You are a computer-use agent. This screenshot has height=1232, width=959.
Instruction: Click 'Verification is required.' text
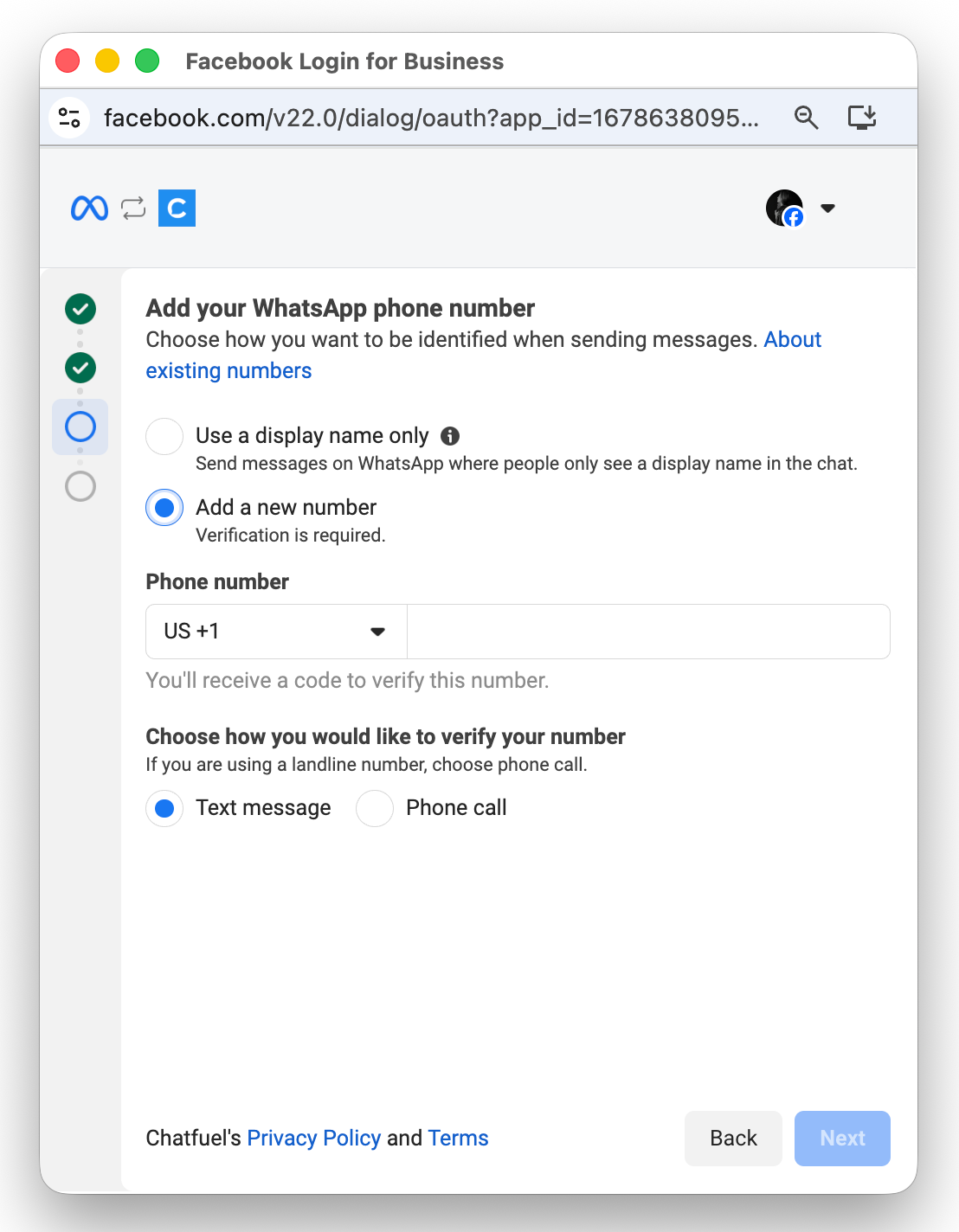point(291,536)
